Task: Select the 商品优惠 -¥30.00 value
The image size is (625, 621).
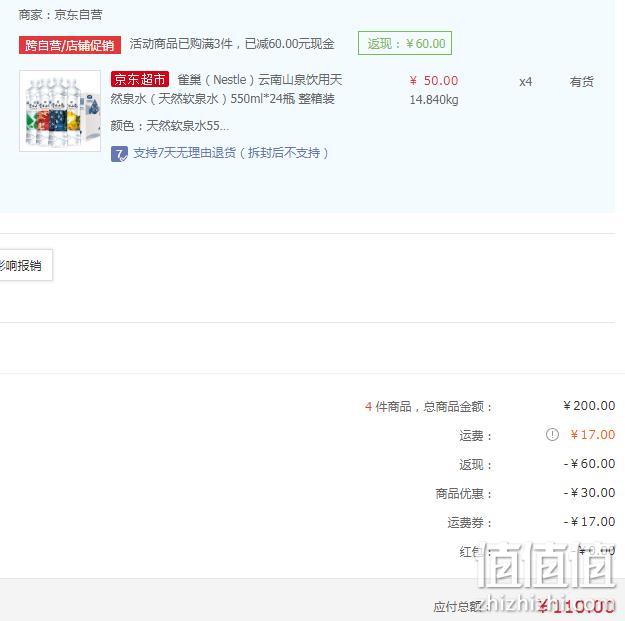Action: pos(589,493)
